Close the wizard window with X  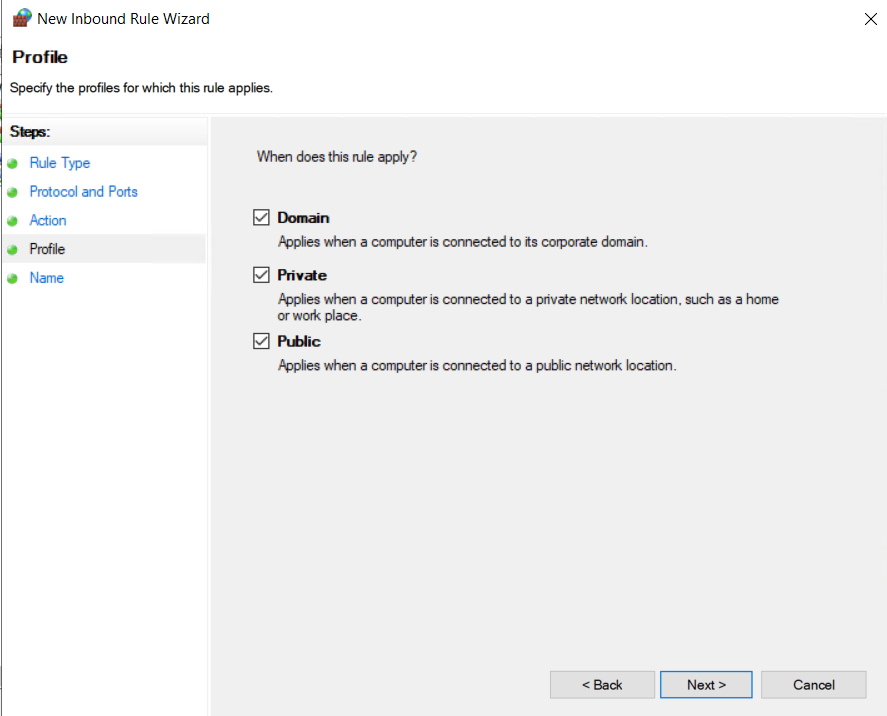(871, 19)
